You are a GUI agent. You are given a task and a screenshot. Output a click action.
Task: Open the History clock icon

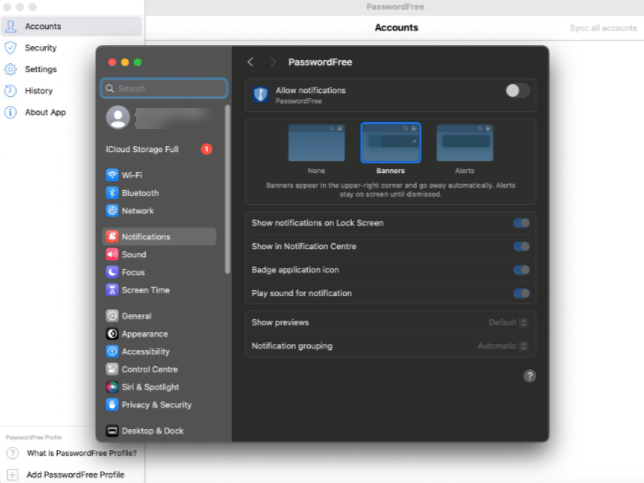pyautogui.click(x=11, y=91)
